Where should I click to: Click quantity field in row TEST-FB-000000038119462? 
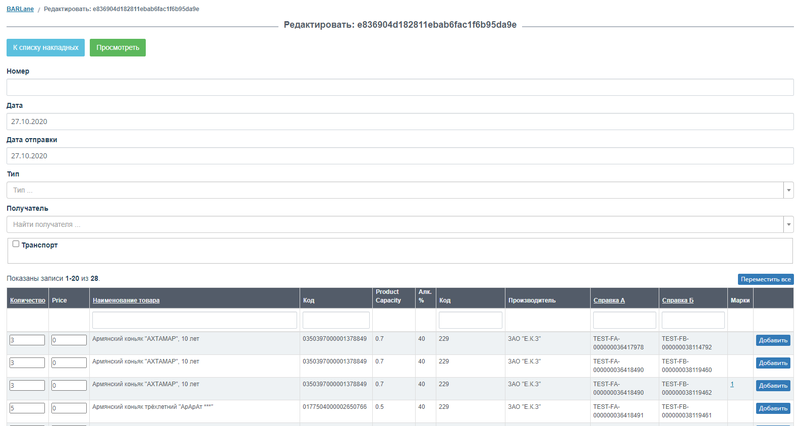click(27, 385)
